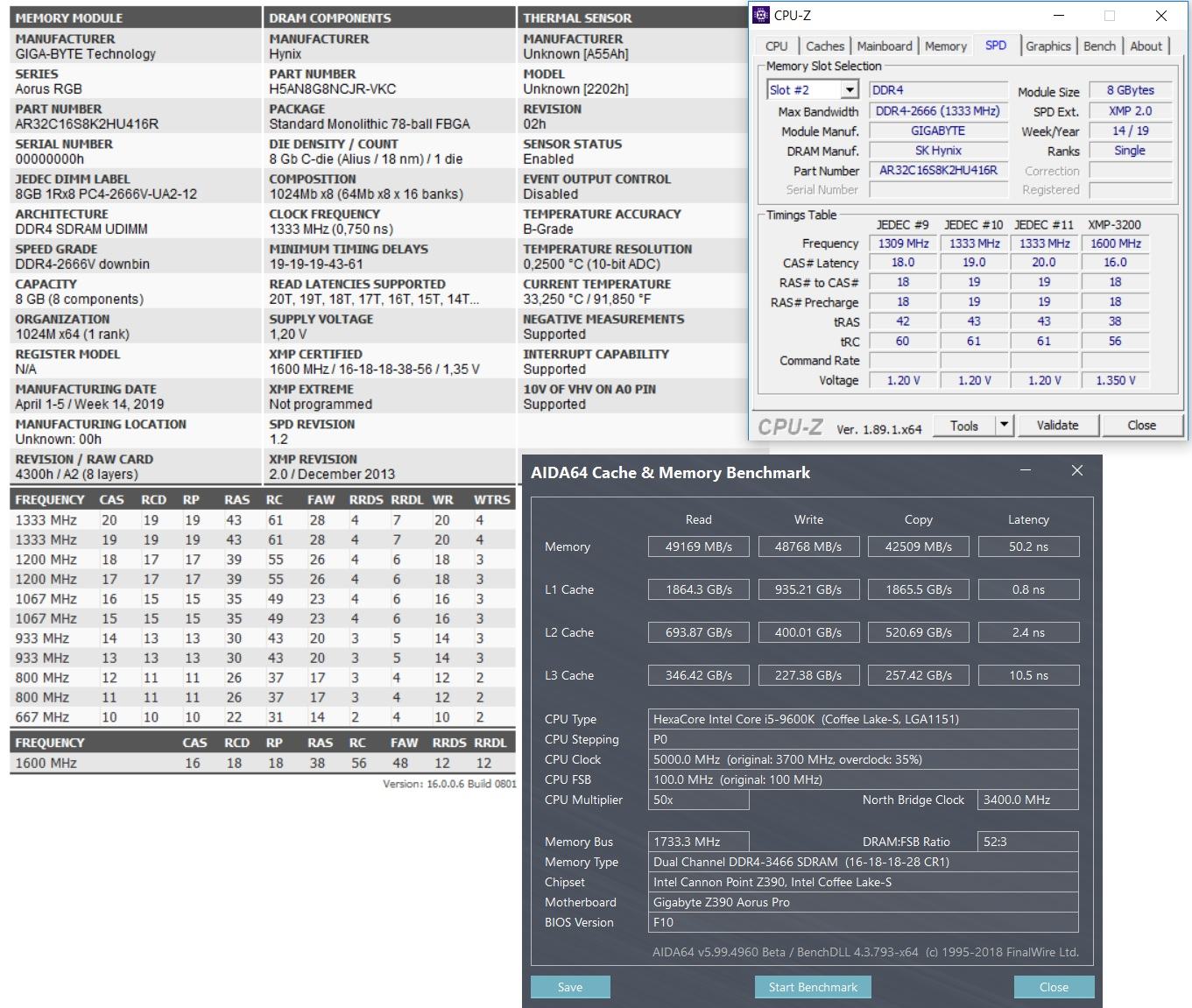Click the L3 Cache Latency value 10.5 ns
1192x1008 pixels.
click(x=1028, y=675)
